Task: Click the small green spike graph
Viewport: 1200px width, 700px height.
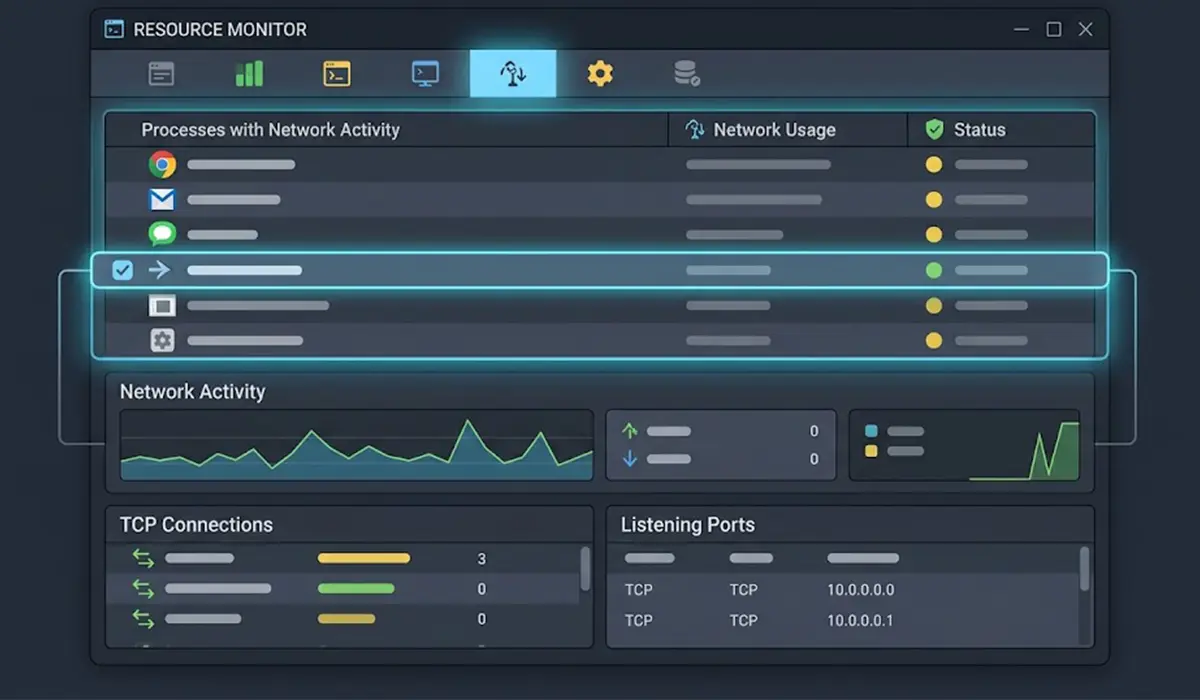Action: 1025,450
